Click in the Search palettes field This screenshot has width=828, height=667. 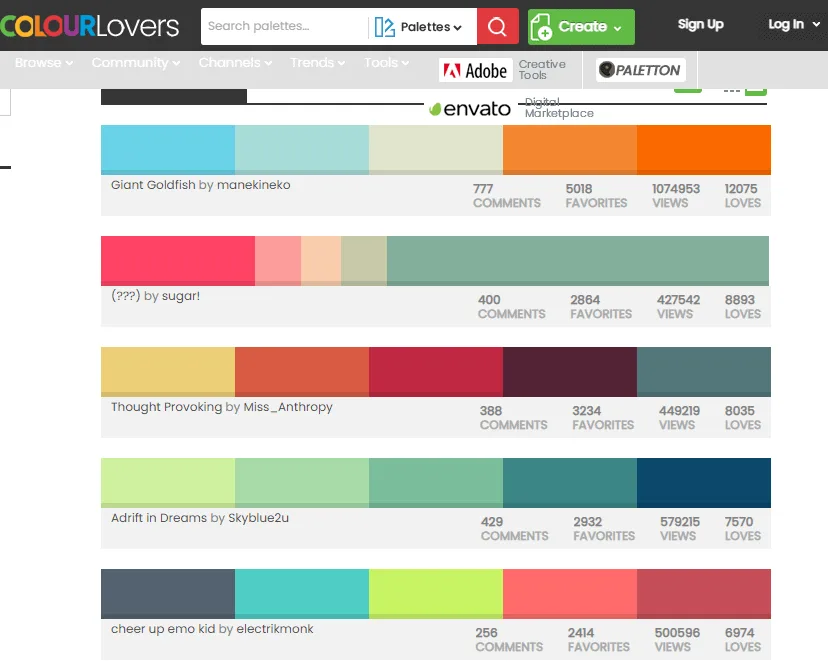284,26
